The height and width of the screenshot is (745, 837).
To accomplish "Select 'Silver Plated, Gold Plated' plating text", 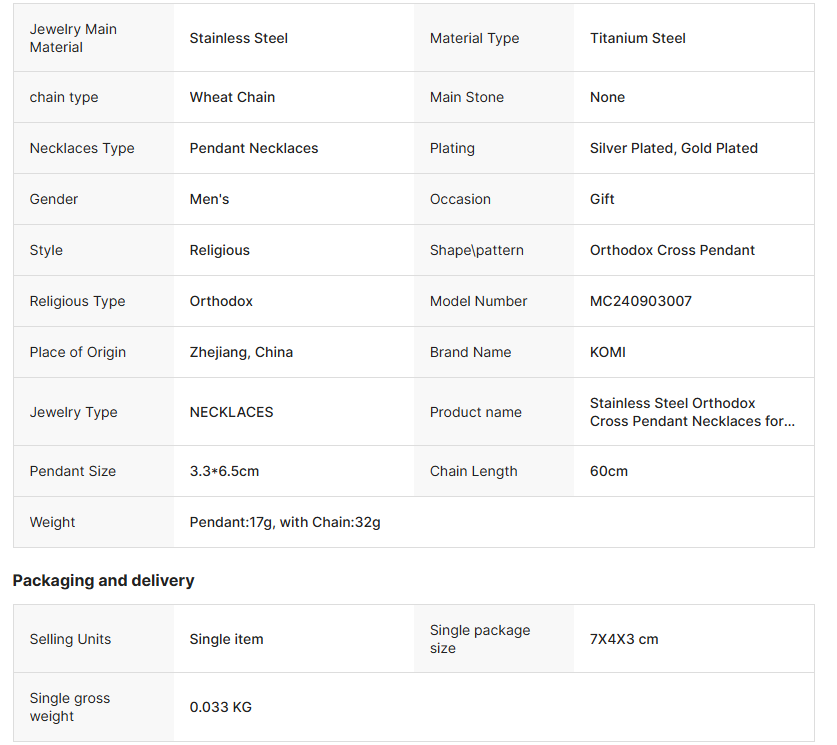I will pyautogui.click(x=673, y=148).
